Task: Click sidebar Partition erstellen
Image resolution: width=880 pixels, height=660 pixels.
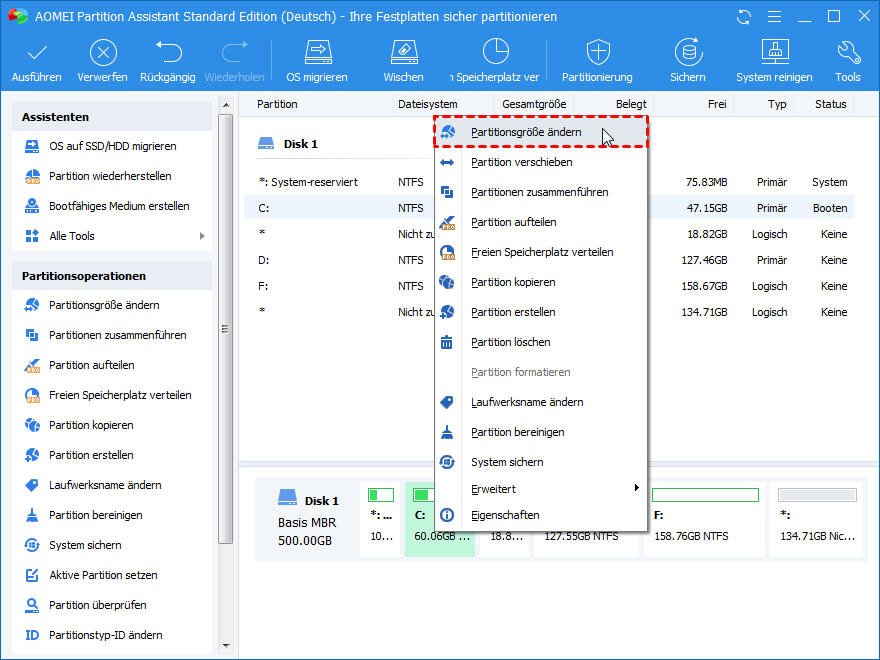Action: (x=91, y=455)
